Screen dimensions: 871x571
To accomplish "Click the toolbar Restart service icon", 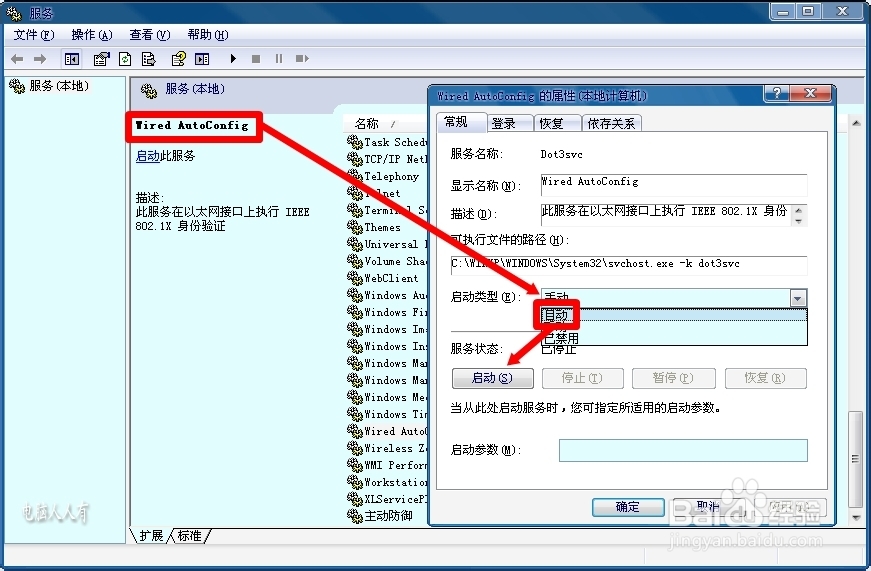I will click(x=302, y=58).
